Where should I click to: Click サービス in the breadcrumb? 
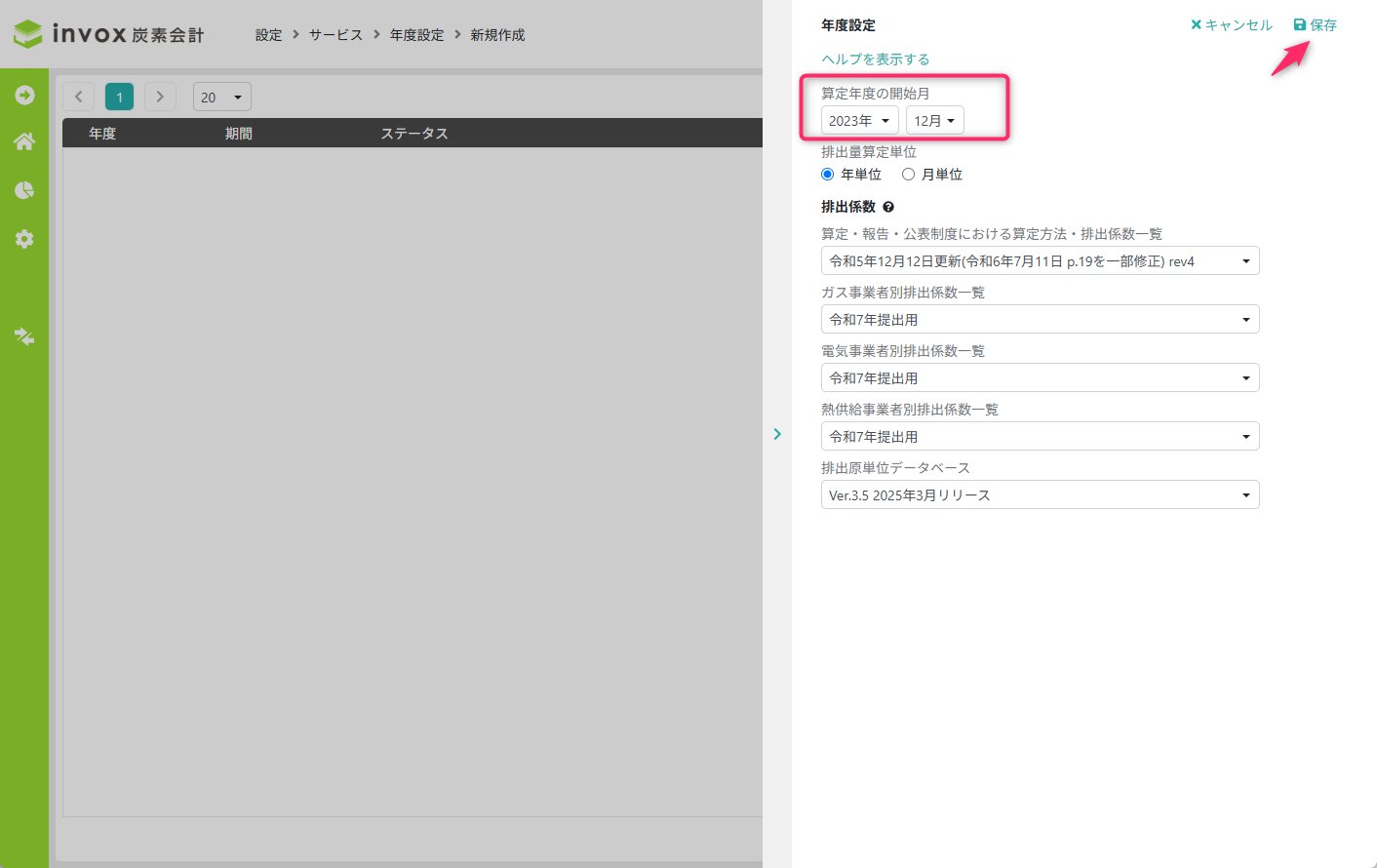335,35
